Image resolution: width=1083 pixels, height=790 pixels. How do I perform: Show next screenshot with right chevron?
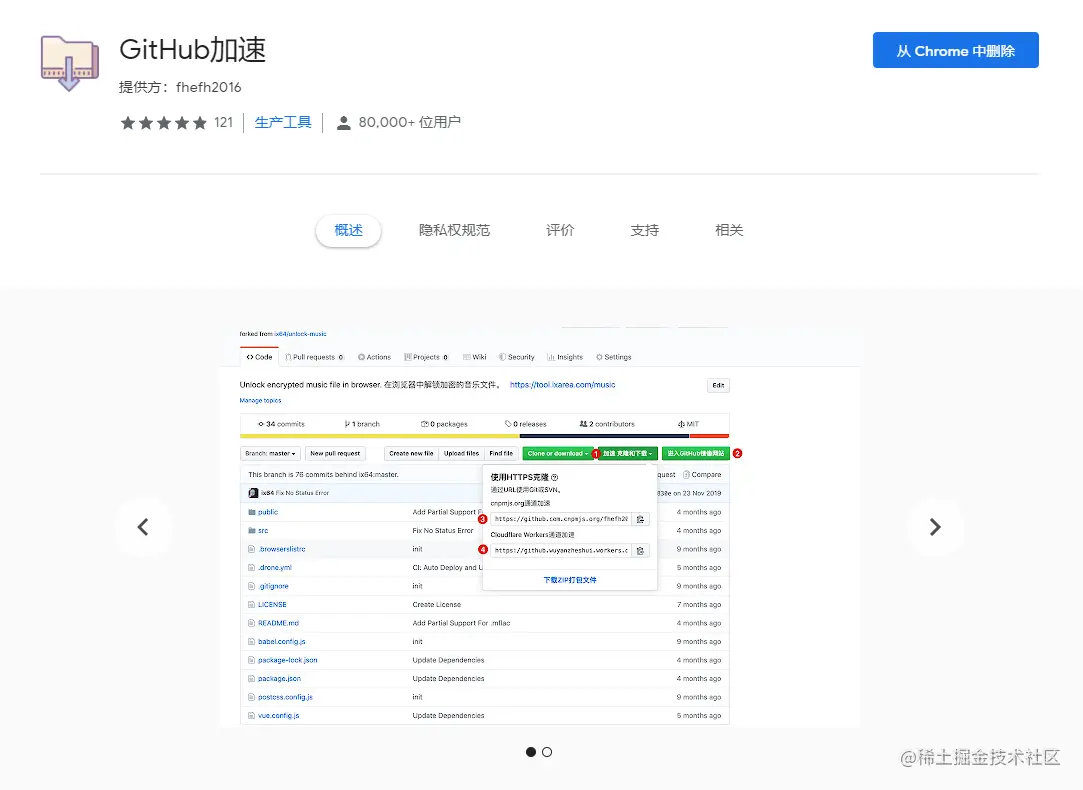coord(935,527)
